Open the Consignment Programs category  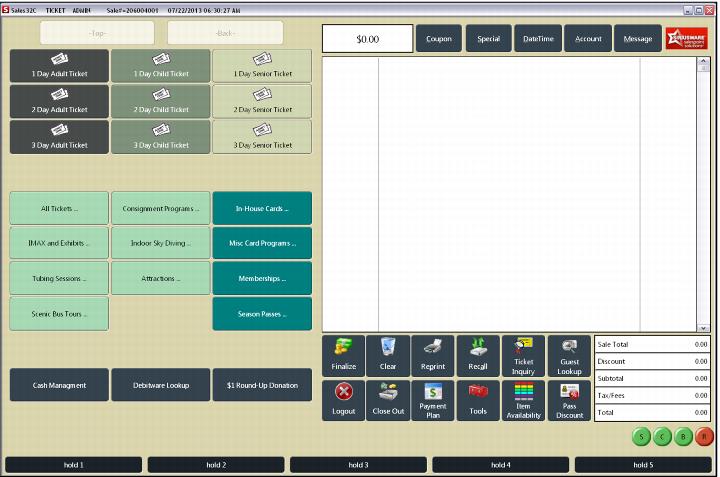pos(161,208)
